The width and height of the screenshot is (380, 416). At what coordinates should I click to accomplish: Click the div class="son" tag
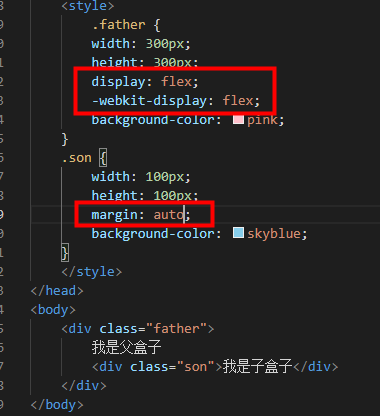[x=157, y=367]
